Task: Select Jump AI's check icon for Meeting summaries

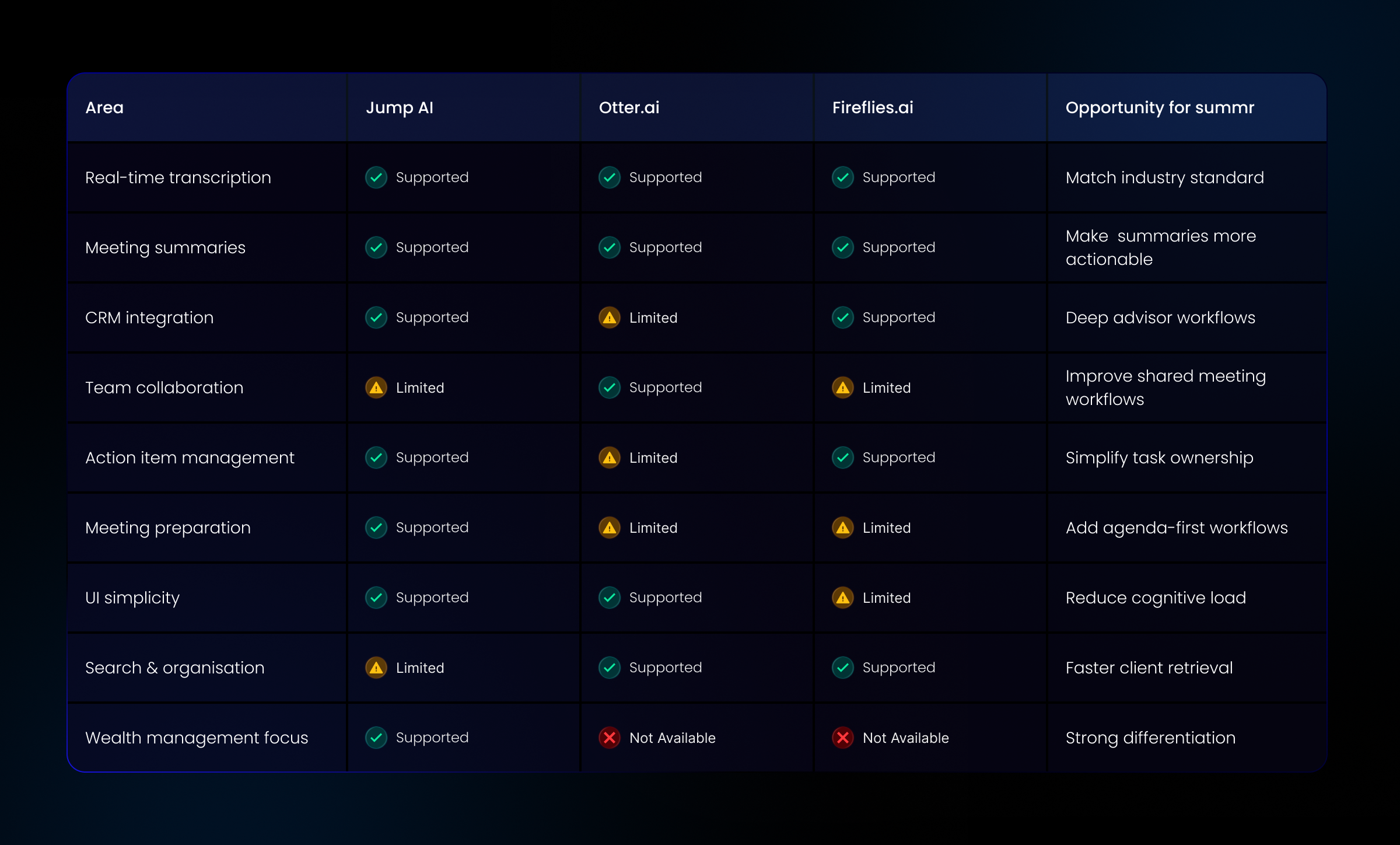Action: point(376,247)
